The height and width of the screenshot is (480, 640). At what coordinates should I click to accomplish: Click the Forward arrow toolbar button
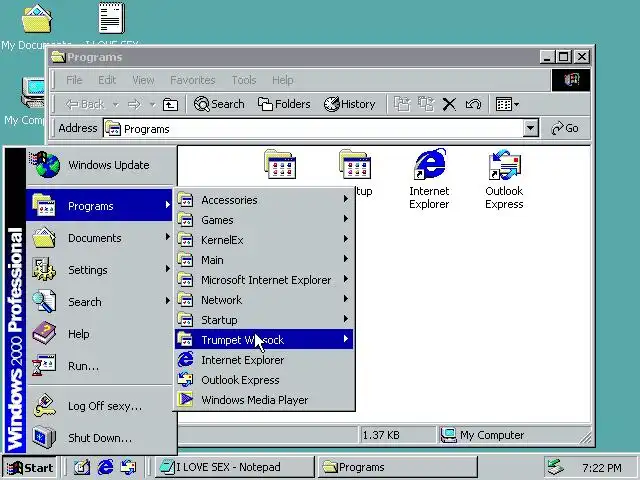pos(134,105)
